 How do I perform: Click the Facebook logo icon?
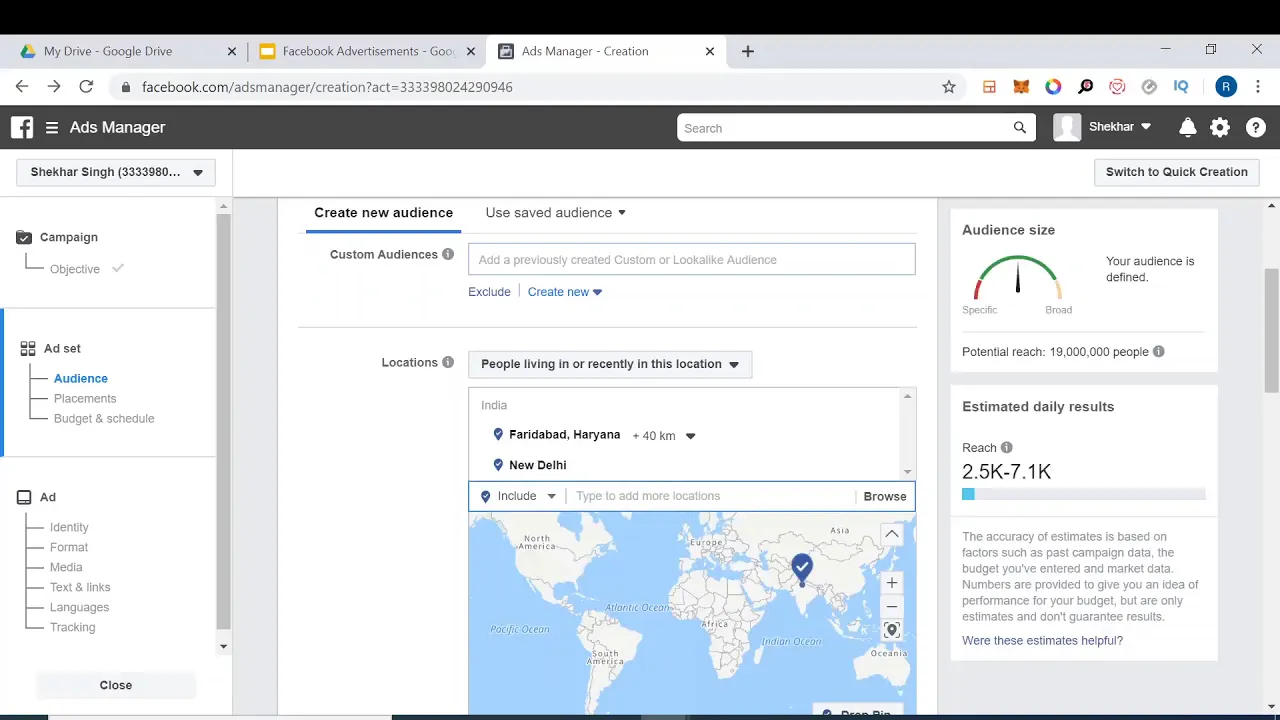pyautogui.click(x=22, y=127)
